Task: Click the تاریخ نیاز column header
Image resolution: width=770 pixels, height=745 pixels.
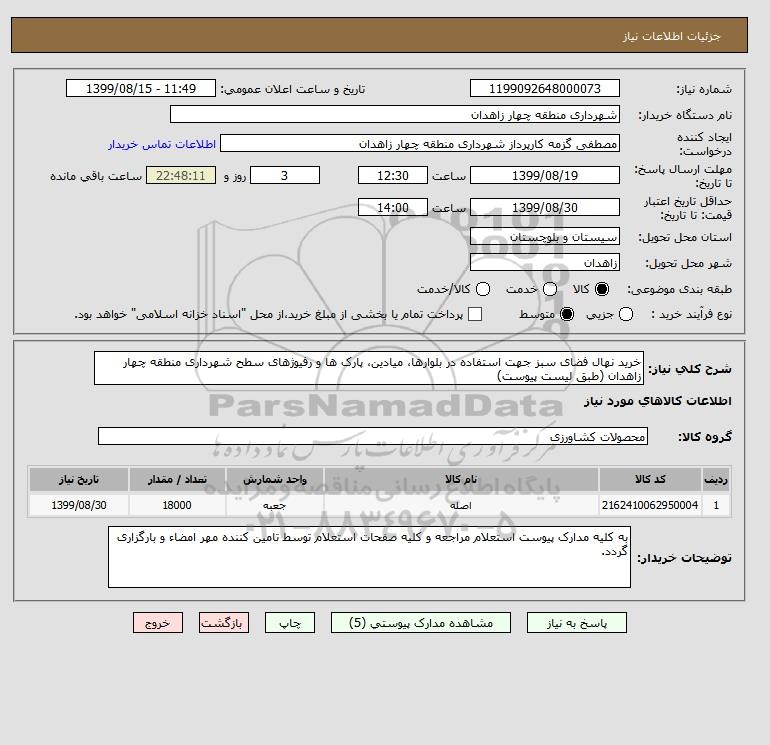Action: click(79, 479)
